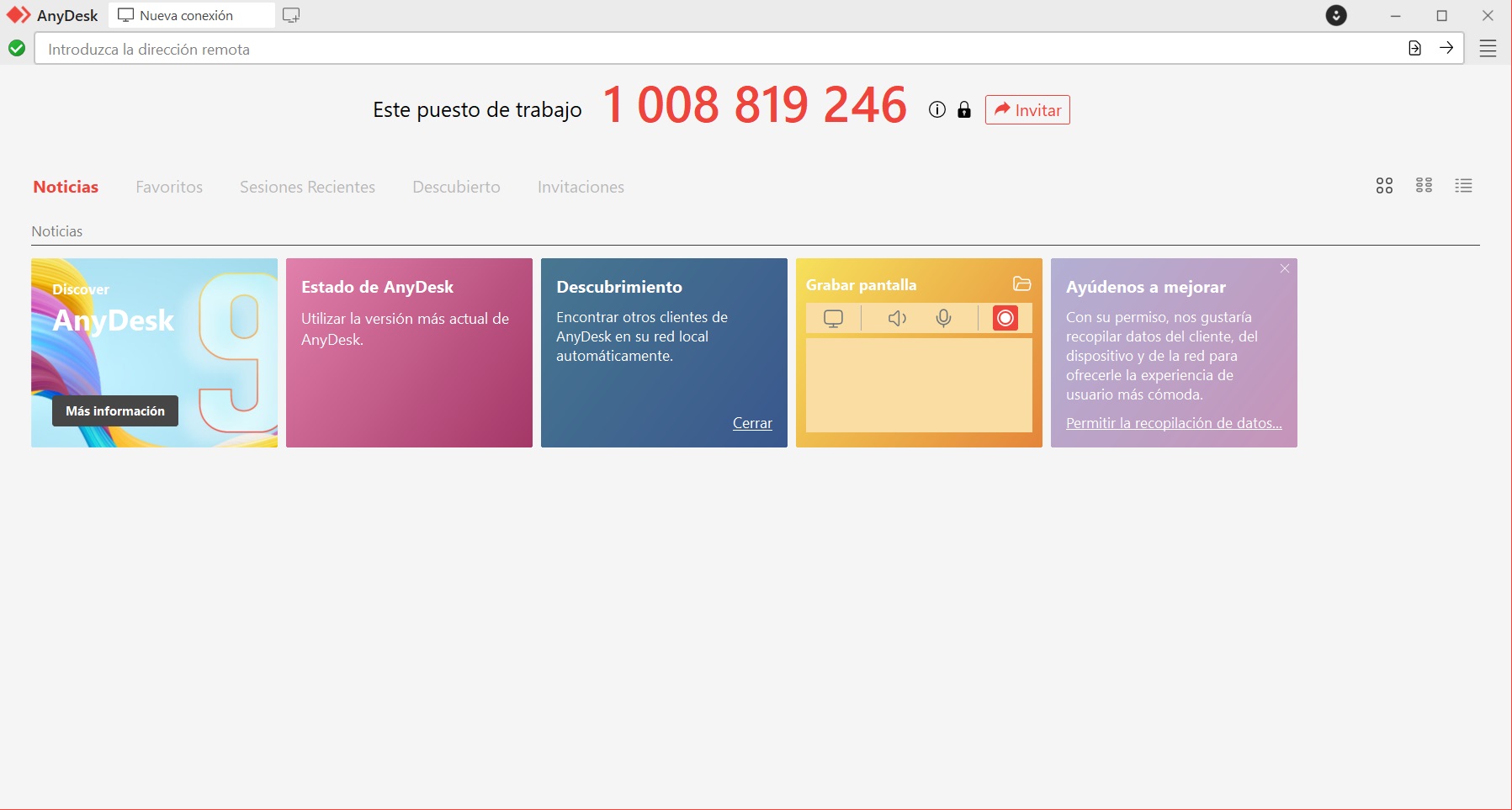Open the dark circular dropdown in title bar
This screenshot has width=1512, height=810.
click(x=1336, y=15)
